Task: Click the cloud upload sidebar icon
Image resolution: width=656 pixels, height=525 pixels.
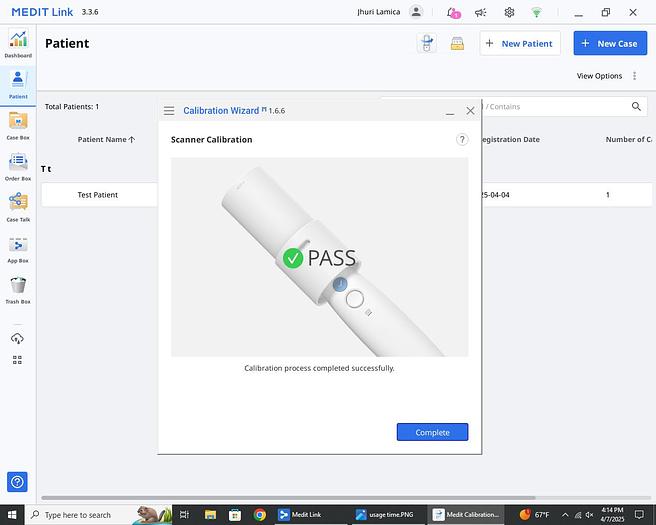Action: point(17,339)
